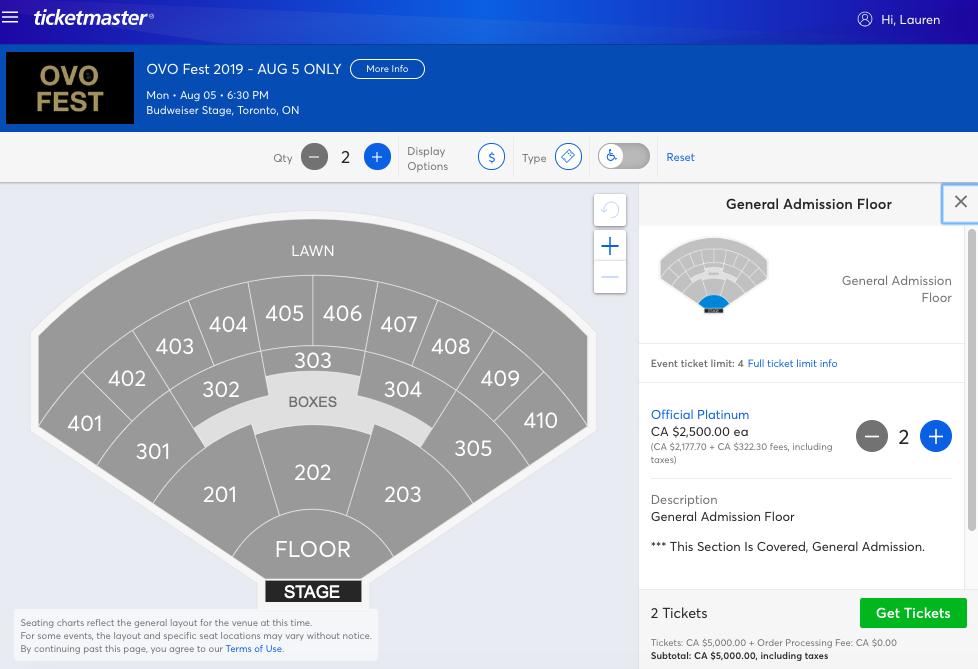978x669 pixels.
Task: Reset all ticket filters
Action: pyautogui.click(x=680, y=157)
